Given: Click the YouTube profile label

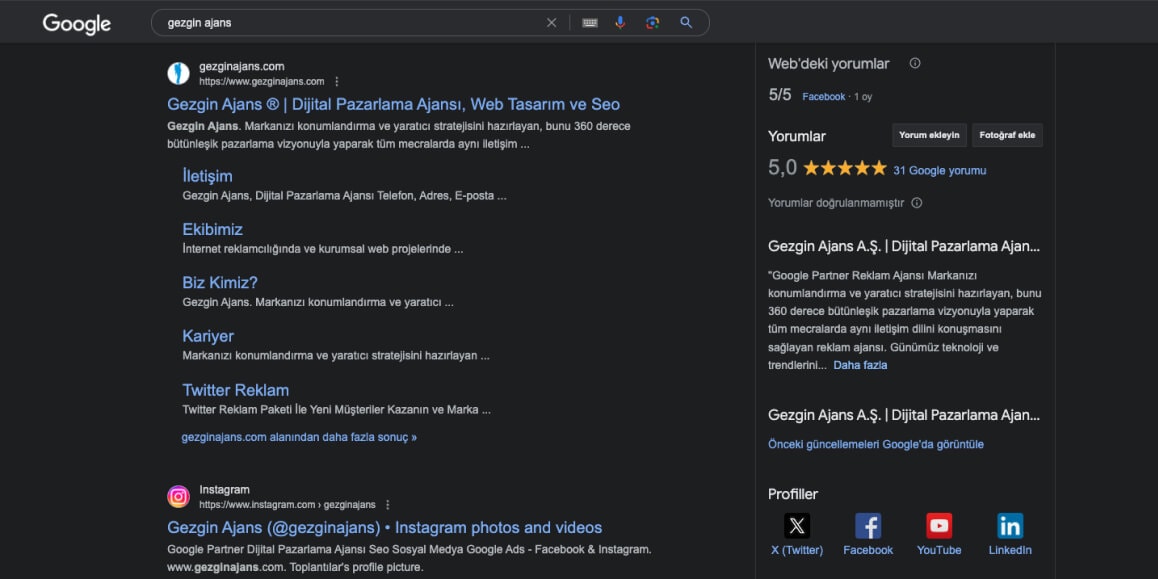Looking at the screenshot, I should [939, 550].
